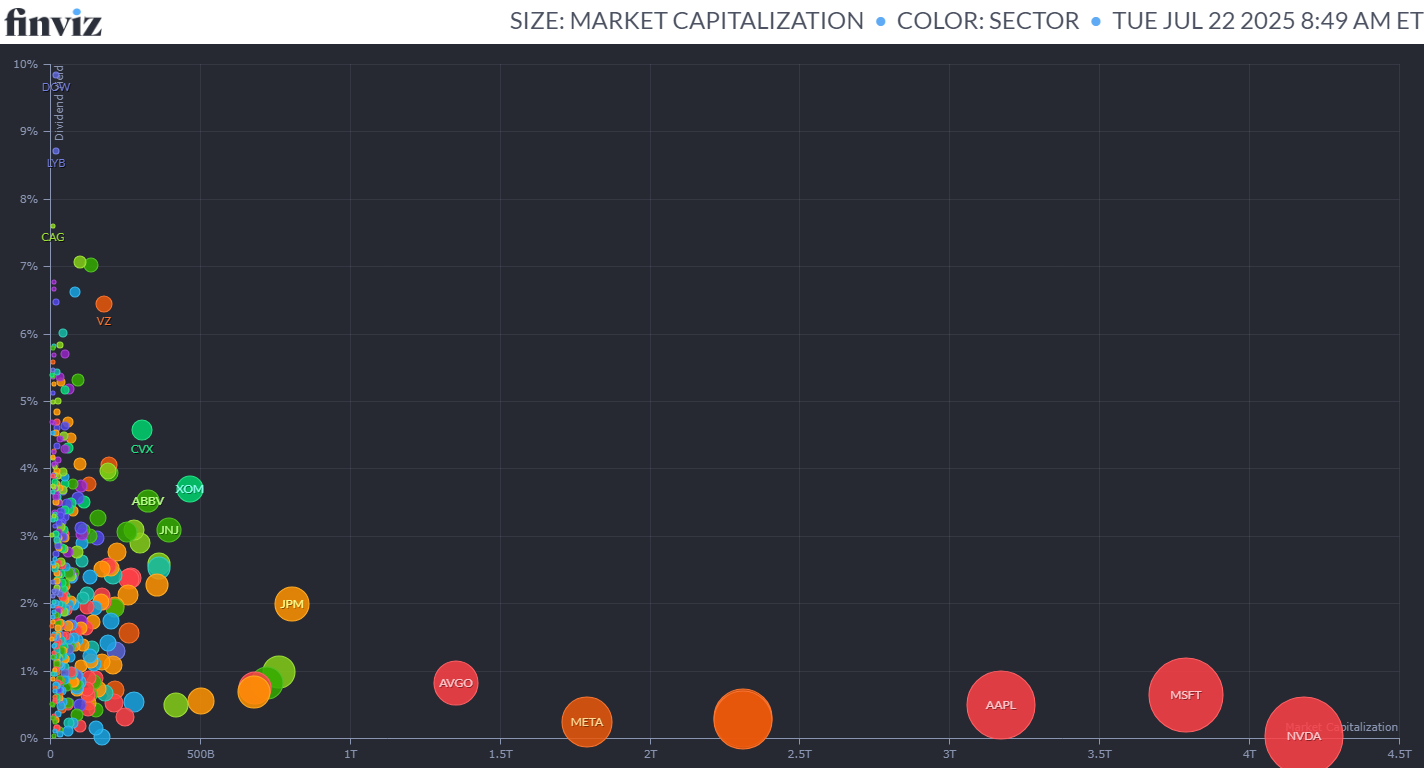This screenshot has width=1424, height=768.
Task: Click the 9% y-axis tick label
Action: tap(29, 131)
